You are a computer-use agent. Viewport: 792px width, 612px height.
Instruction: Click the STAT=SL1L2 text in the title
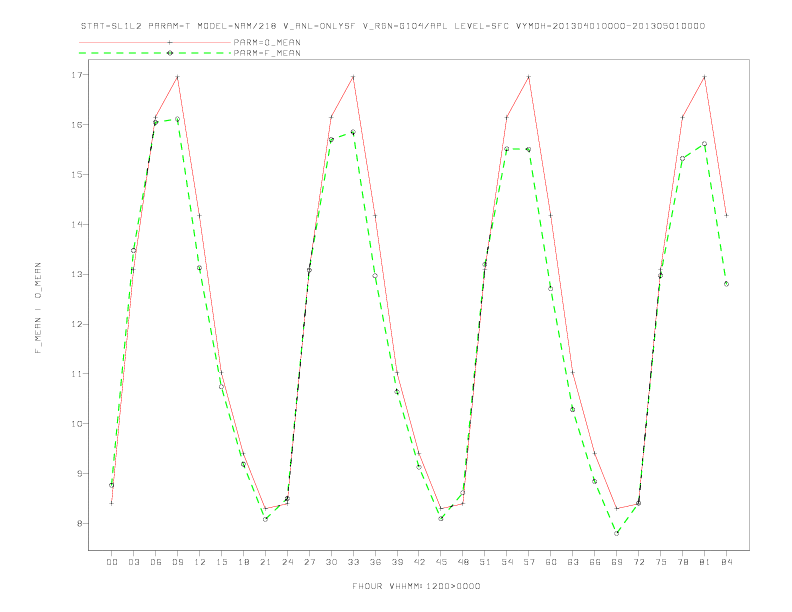[x=111, y=26]
